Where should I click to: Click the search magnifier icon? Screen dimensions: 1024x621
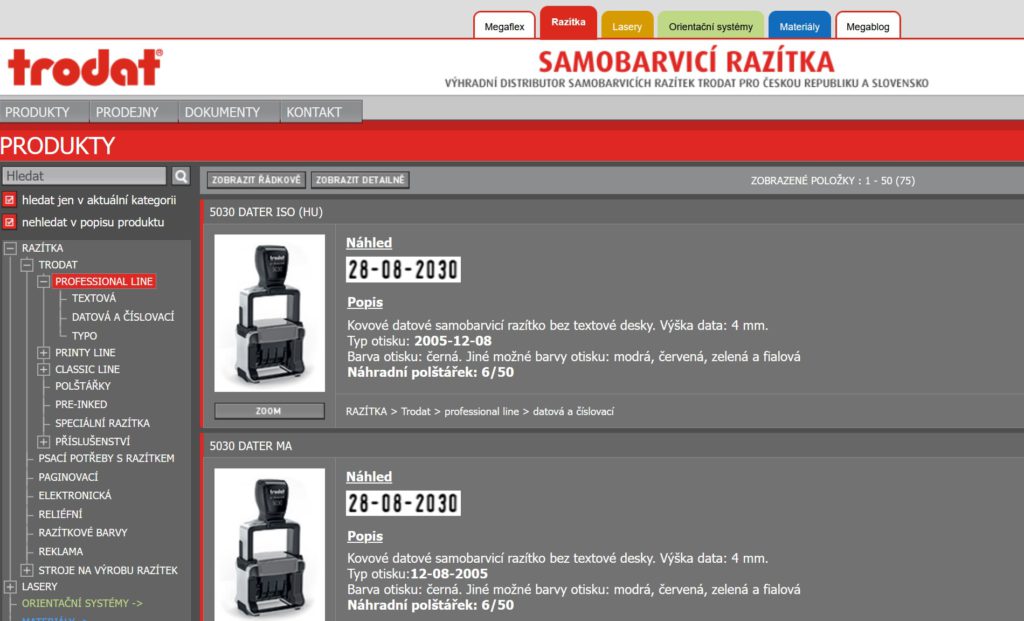click(181, 176)
